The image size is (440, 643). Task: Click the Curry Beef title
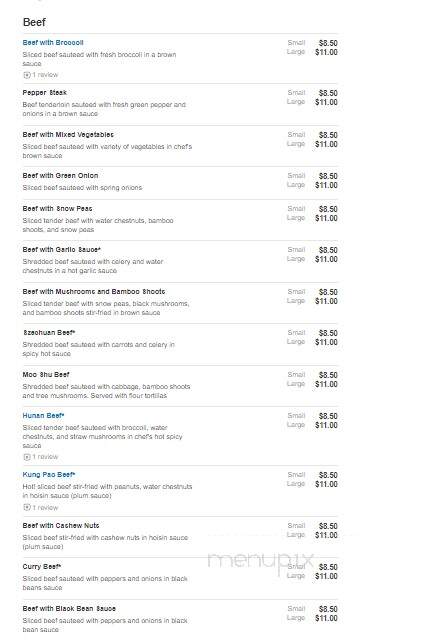[x=42, y=567]
